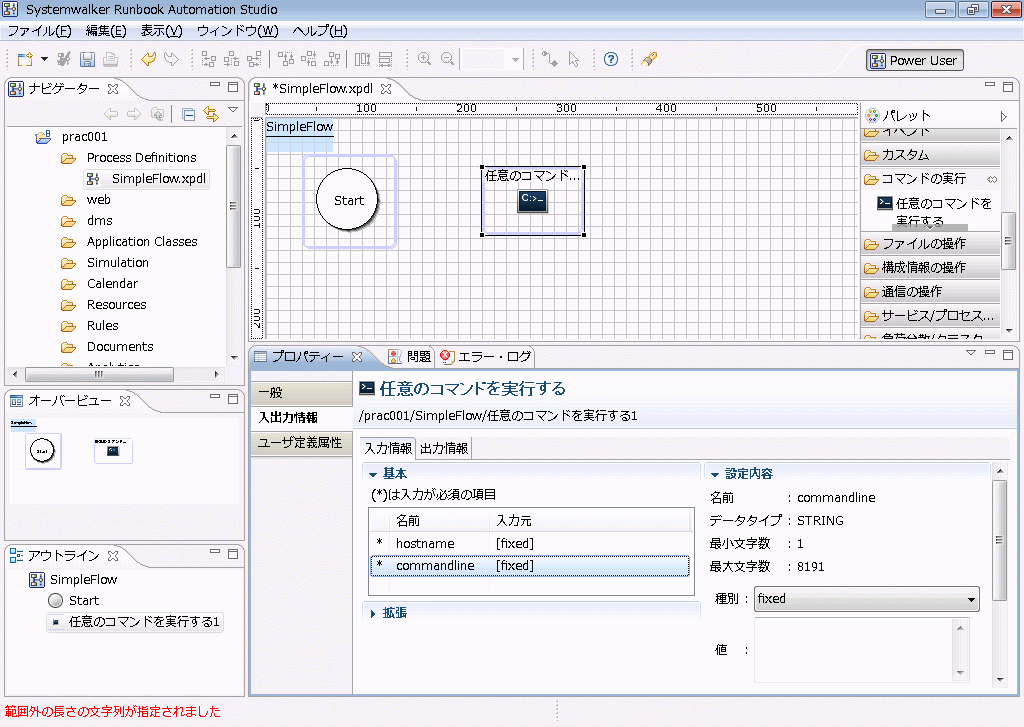
Task: Click the Undo arrow icon
Action: click(x=149, y=59)
